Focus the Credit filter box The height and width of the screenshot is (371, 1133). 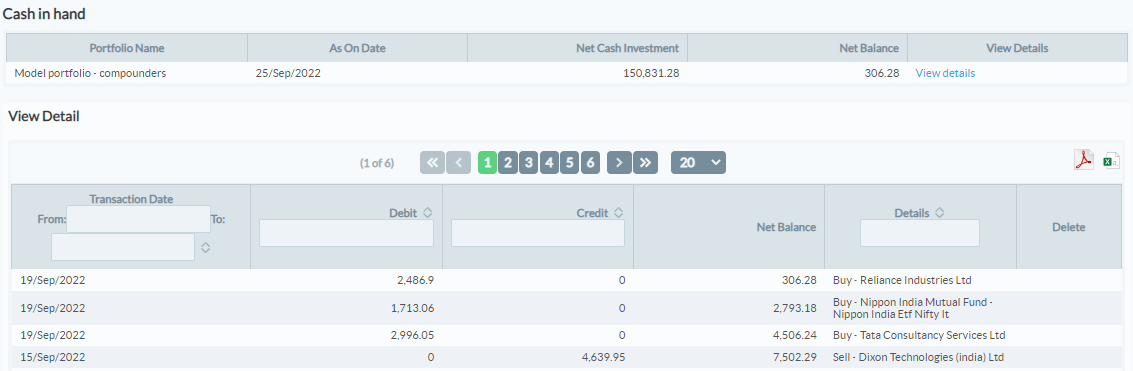(538, 233)
